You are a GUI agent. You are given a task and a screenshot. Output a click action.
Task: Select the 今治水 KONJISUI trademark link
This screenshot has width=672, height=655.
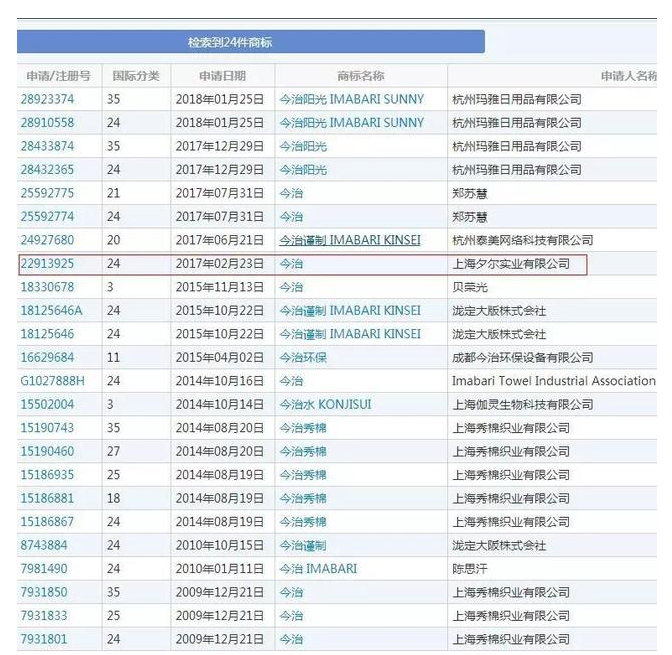click(x=325, y=405)
